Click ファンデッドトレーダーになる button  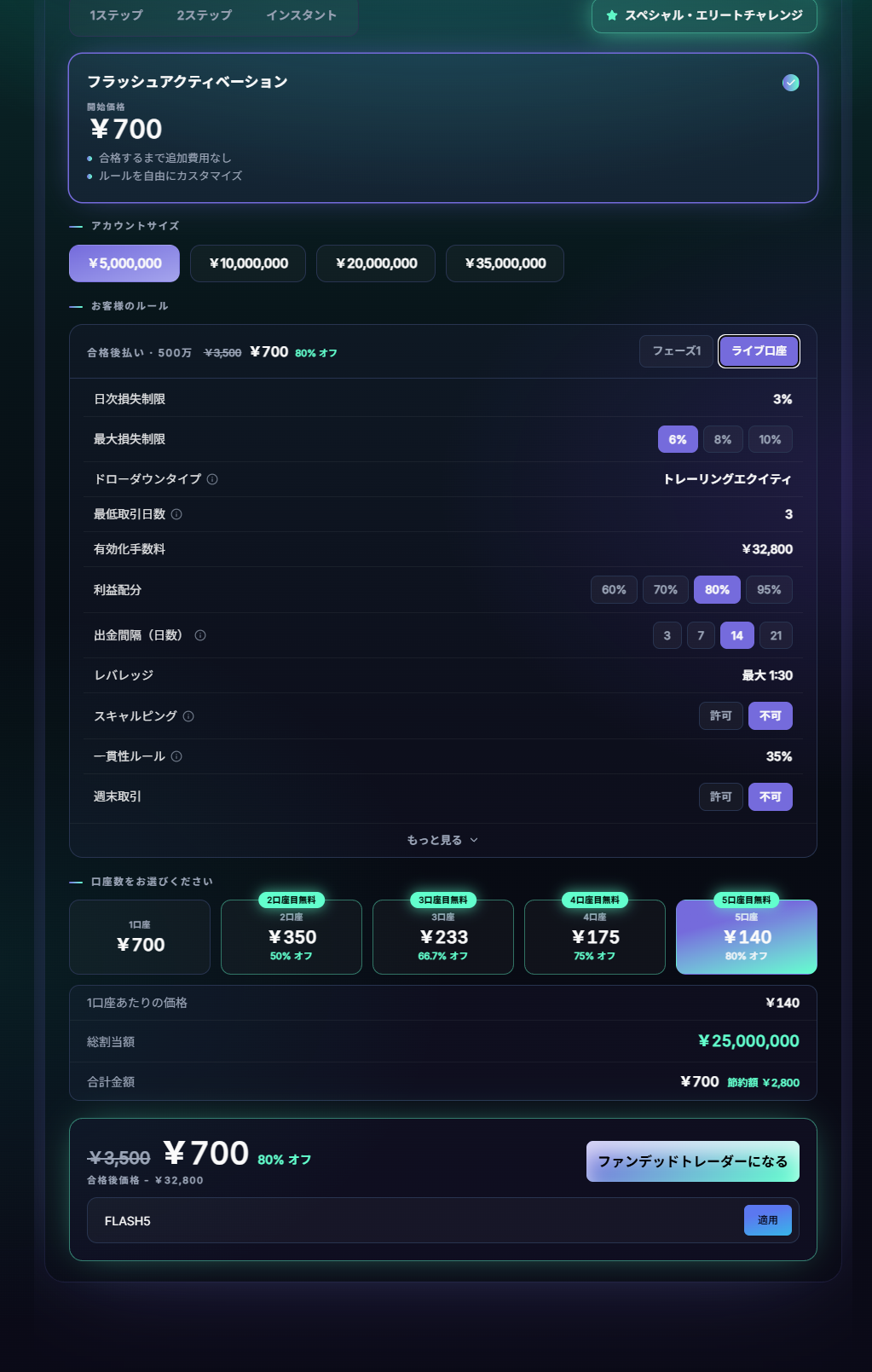[693, 1161]
